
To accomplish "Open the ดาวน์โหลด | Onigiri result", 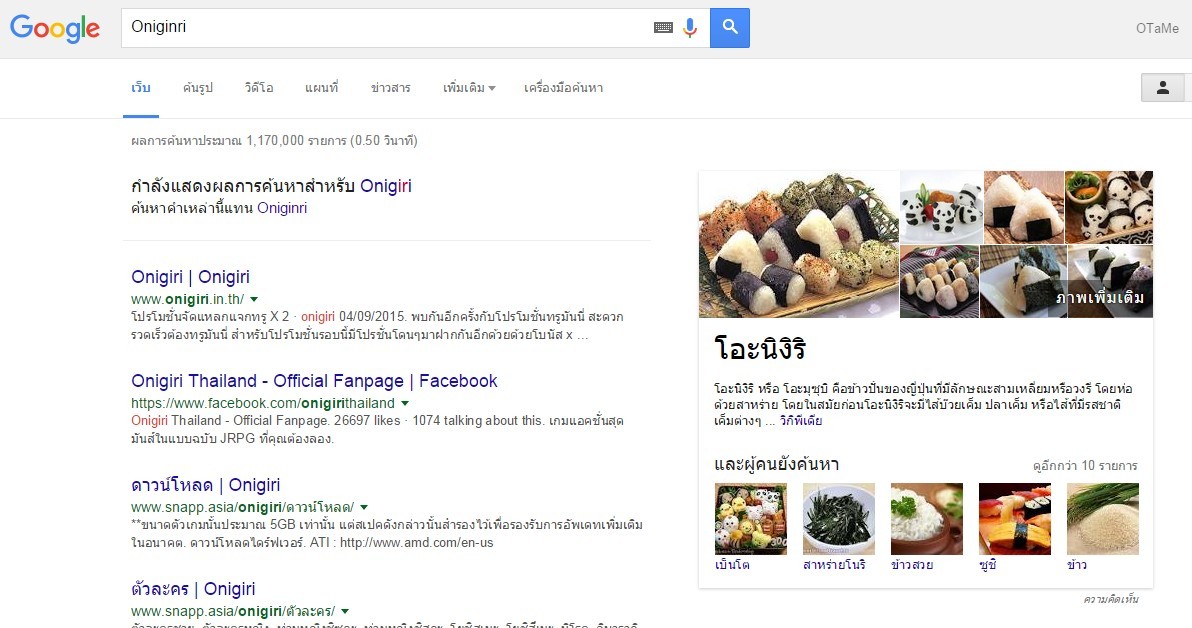I will (205, 485).
